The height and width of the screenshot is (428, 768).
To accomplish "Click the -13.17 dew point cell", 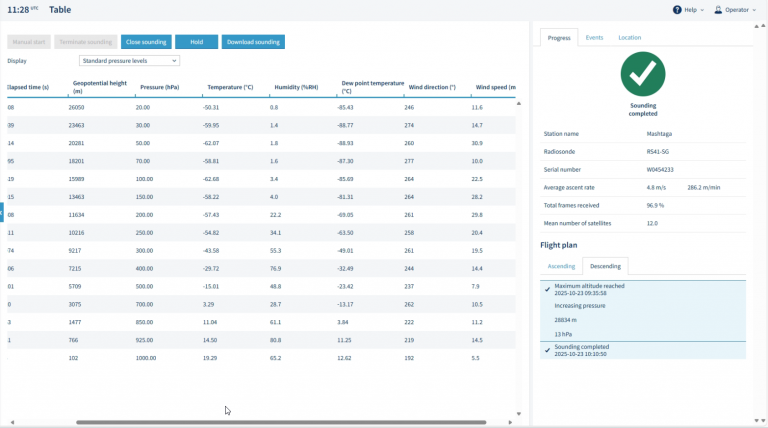I will coord(345,304).
